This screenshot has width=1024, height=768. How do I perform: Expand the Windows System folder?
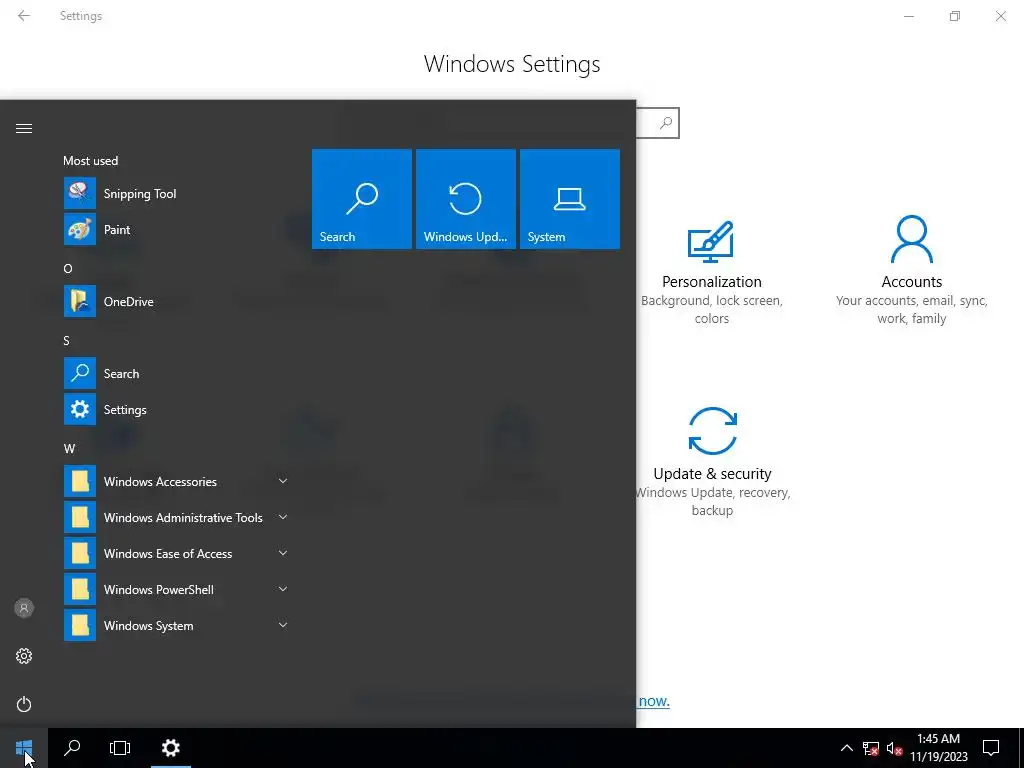pos(176,625)
